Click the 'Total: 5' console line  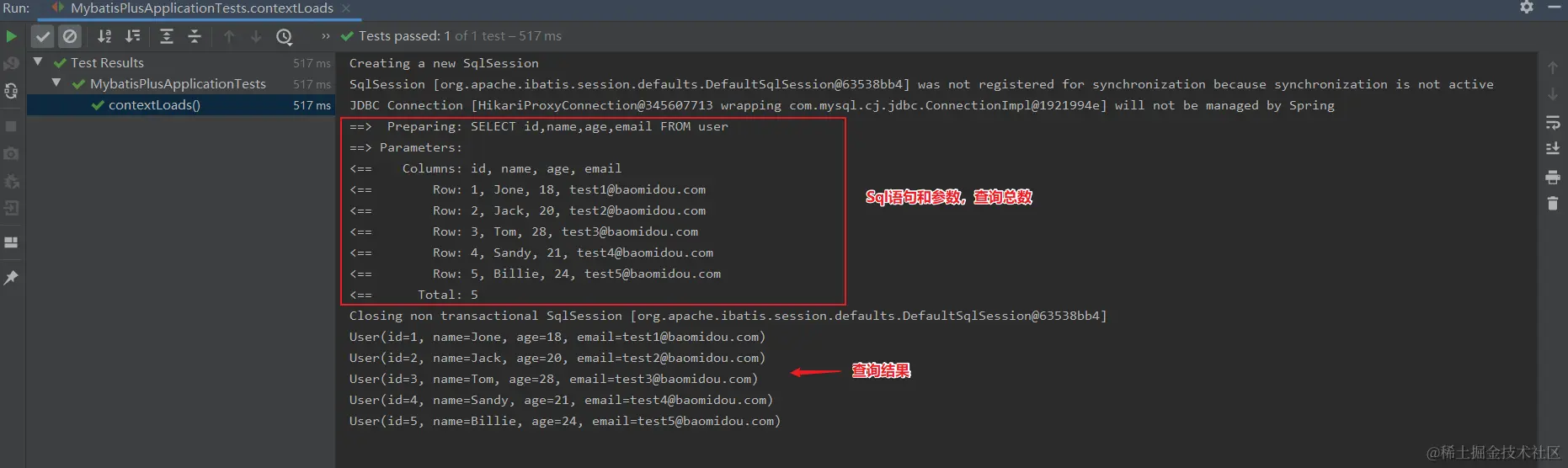(x=413, y=295)
